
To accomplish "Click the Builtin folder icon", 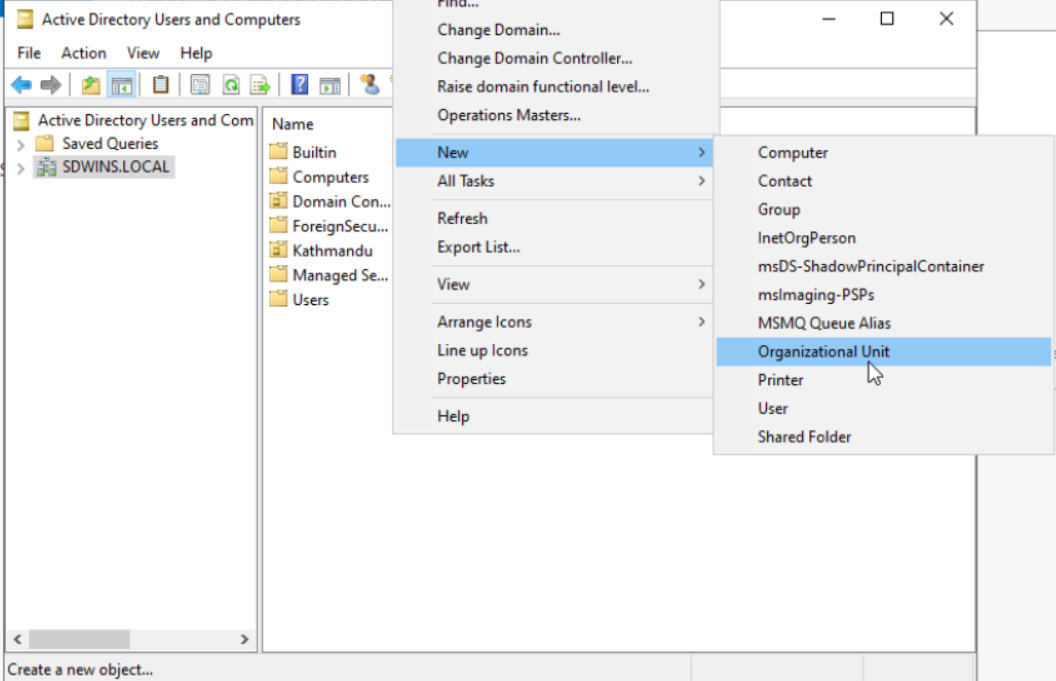I will click(x=278, y=151).
